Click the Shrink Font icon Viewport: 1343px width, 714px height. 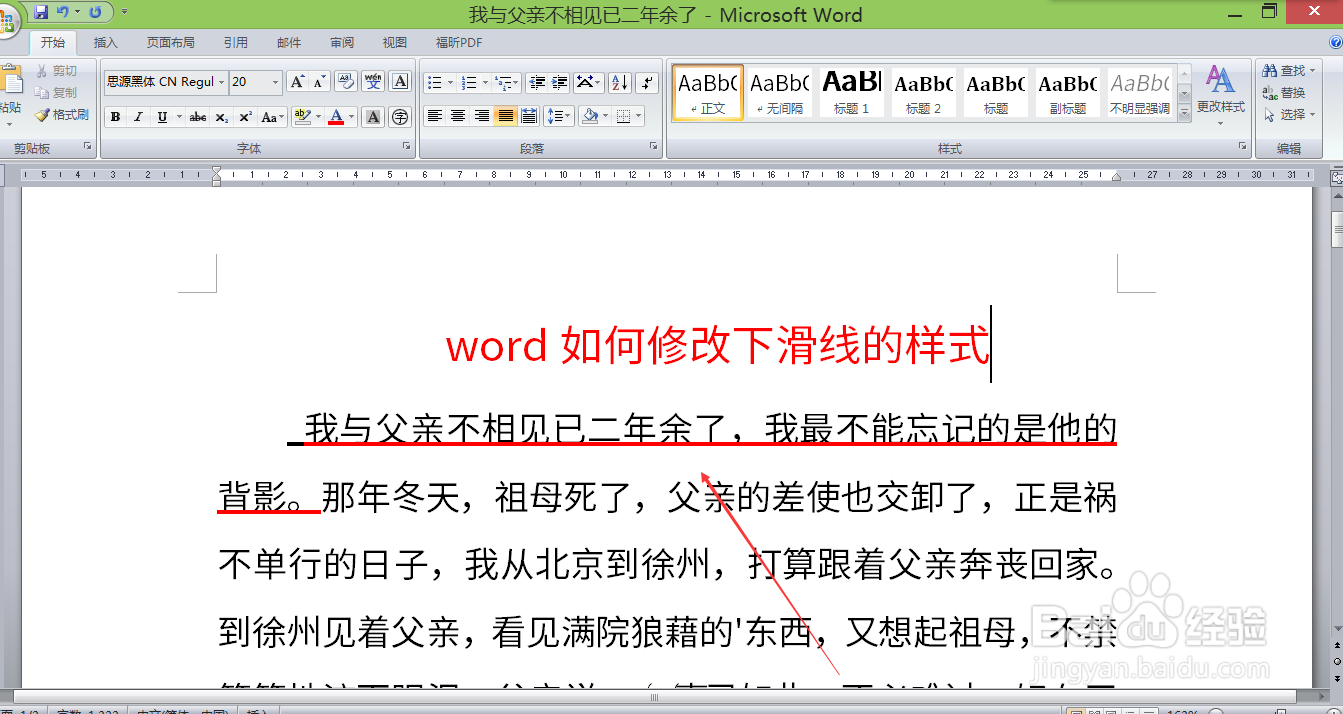(x=319, y=82)
